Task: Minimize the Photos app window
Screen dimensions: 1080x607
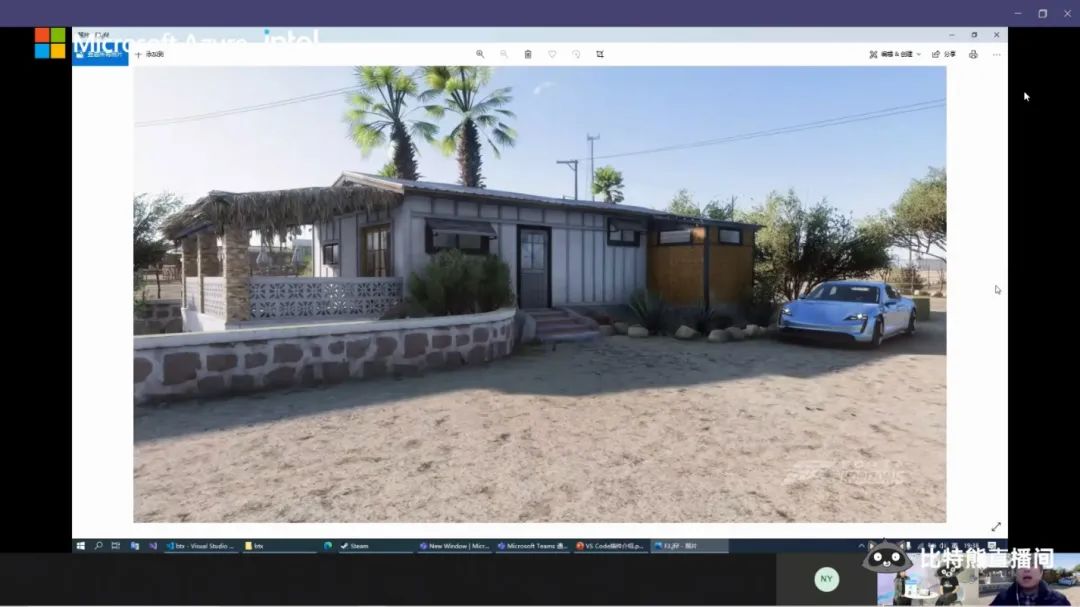Action: (952, 34)
